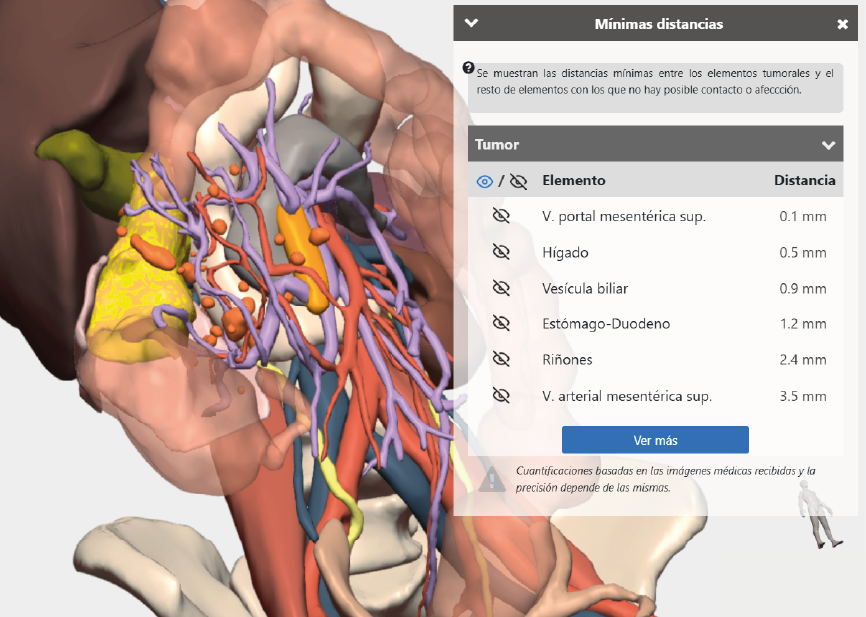The image size is (866, 617).
Task: Collapse the Mínimas distancias panel chevron
Action: 471,23
